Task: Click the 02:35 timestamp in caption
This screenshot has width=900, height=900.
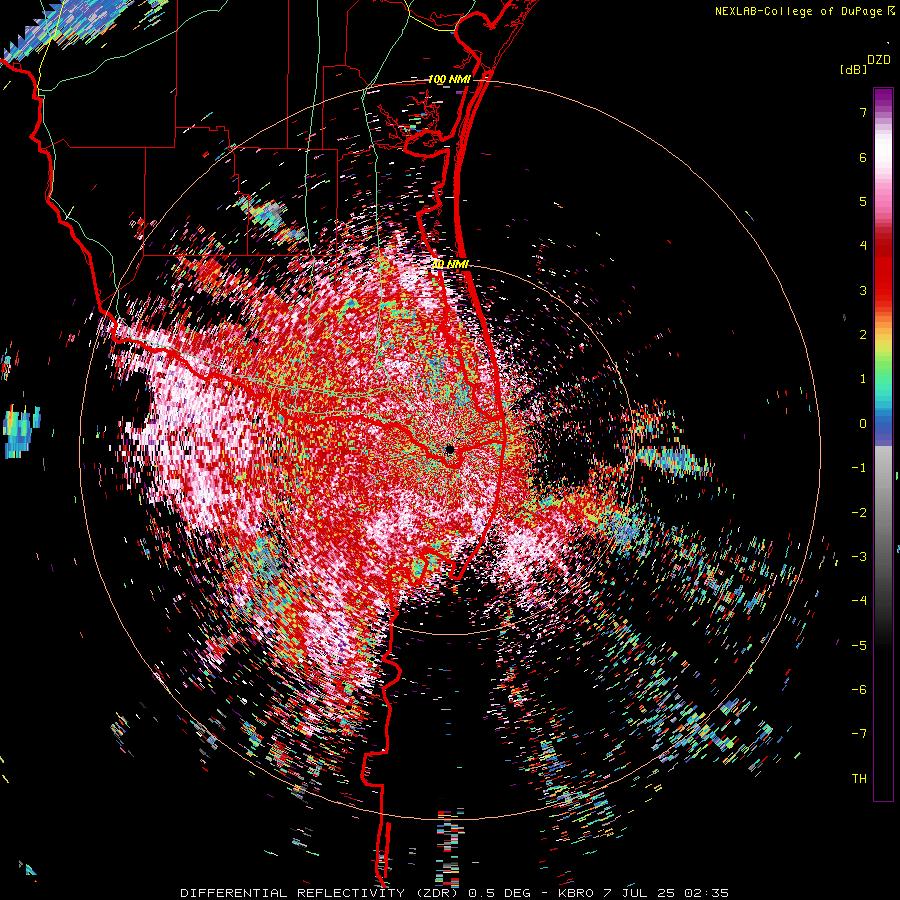Action: pyautogui.click(x=709, y=893)
